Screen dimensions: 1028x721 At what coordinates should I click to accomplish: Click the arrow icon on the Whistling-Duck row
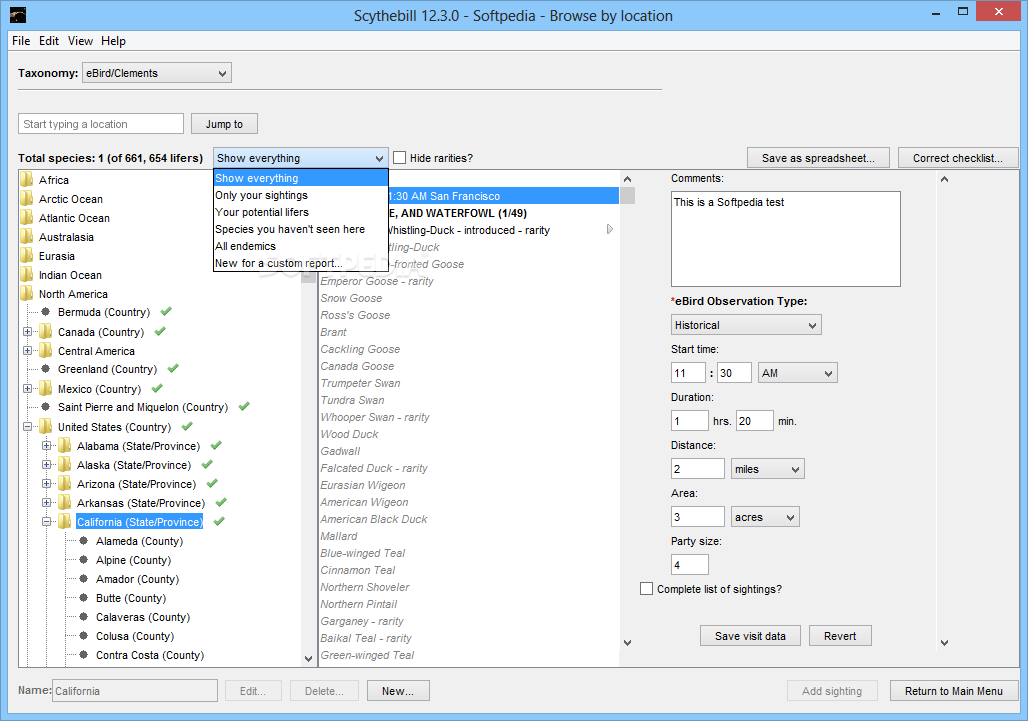pyautogui.click(x=610, y=229)
